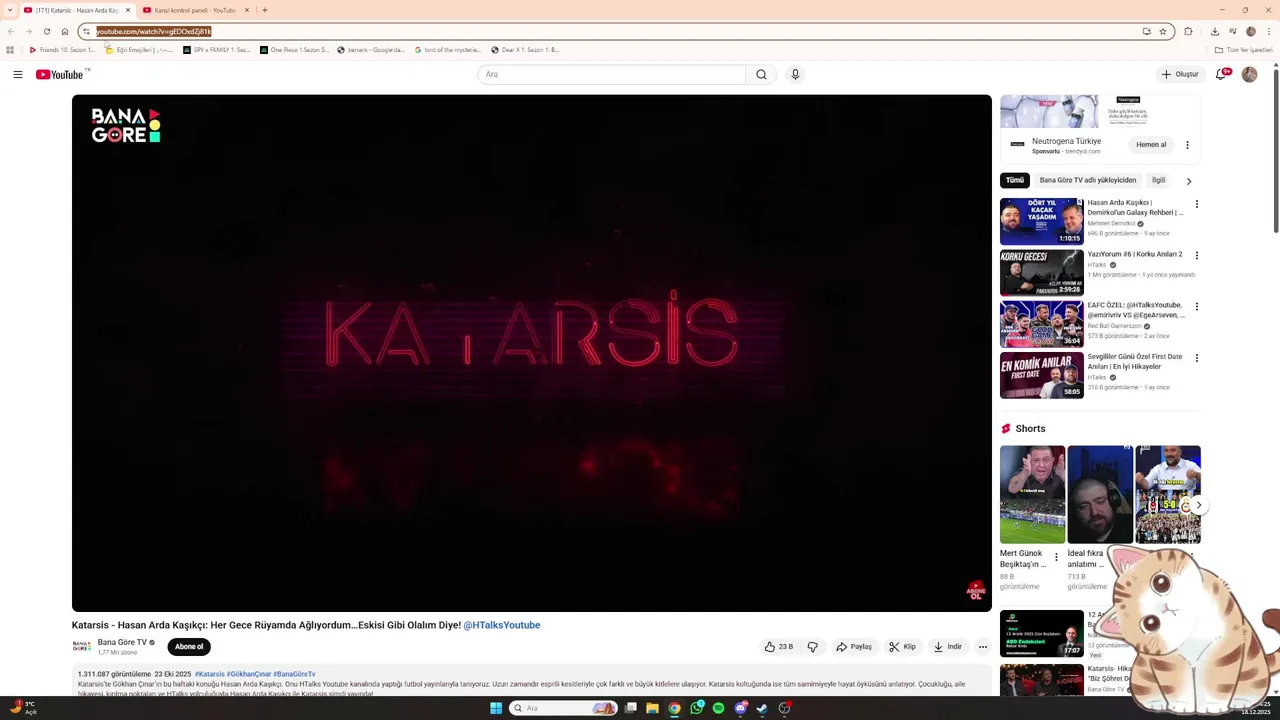Open Sevgililer Günü First Date thumbnail
The width and height of the screenshot is (1280, 720).
click(1041, 375)
